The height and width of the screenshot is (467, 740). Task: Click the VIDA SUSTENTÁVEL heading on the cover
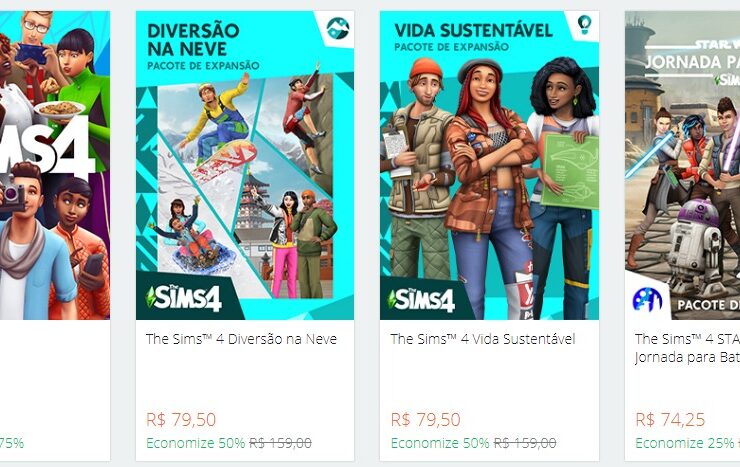pos(473,31)
